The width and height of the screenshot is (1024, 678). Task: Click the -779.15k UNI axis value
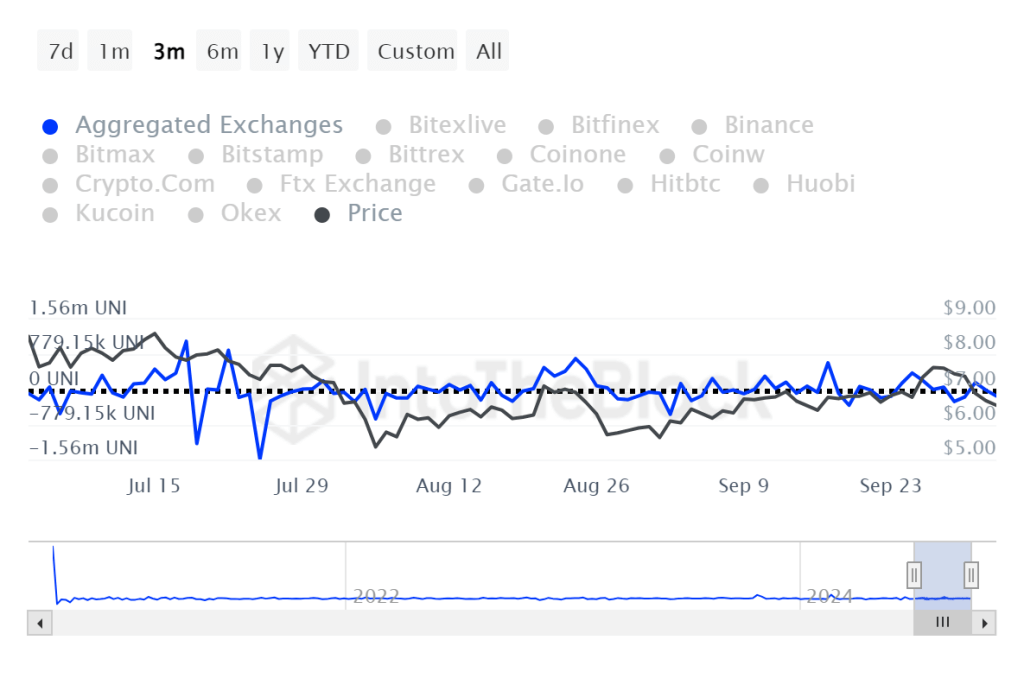(x=92, y=413)
